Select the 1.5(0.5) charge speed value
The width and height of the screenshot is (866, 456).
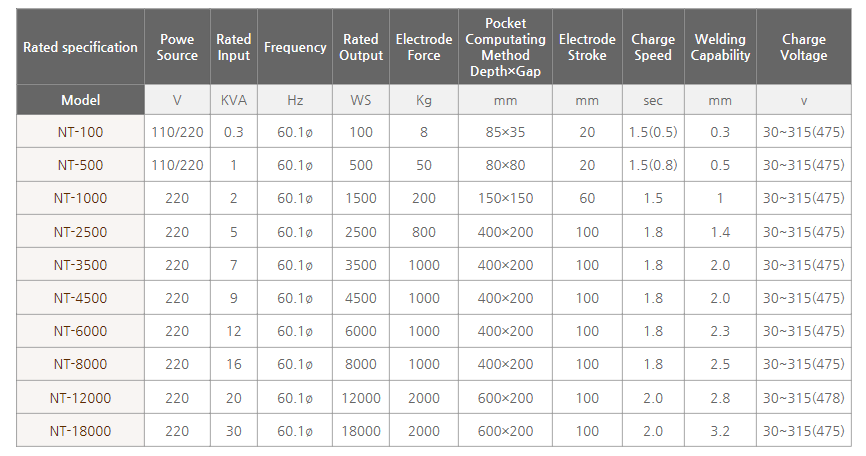click(x=653, y=132)
